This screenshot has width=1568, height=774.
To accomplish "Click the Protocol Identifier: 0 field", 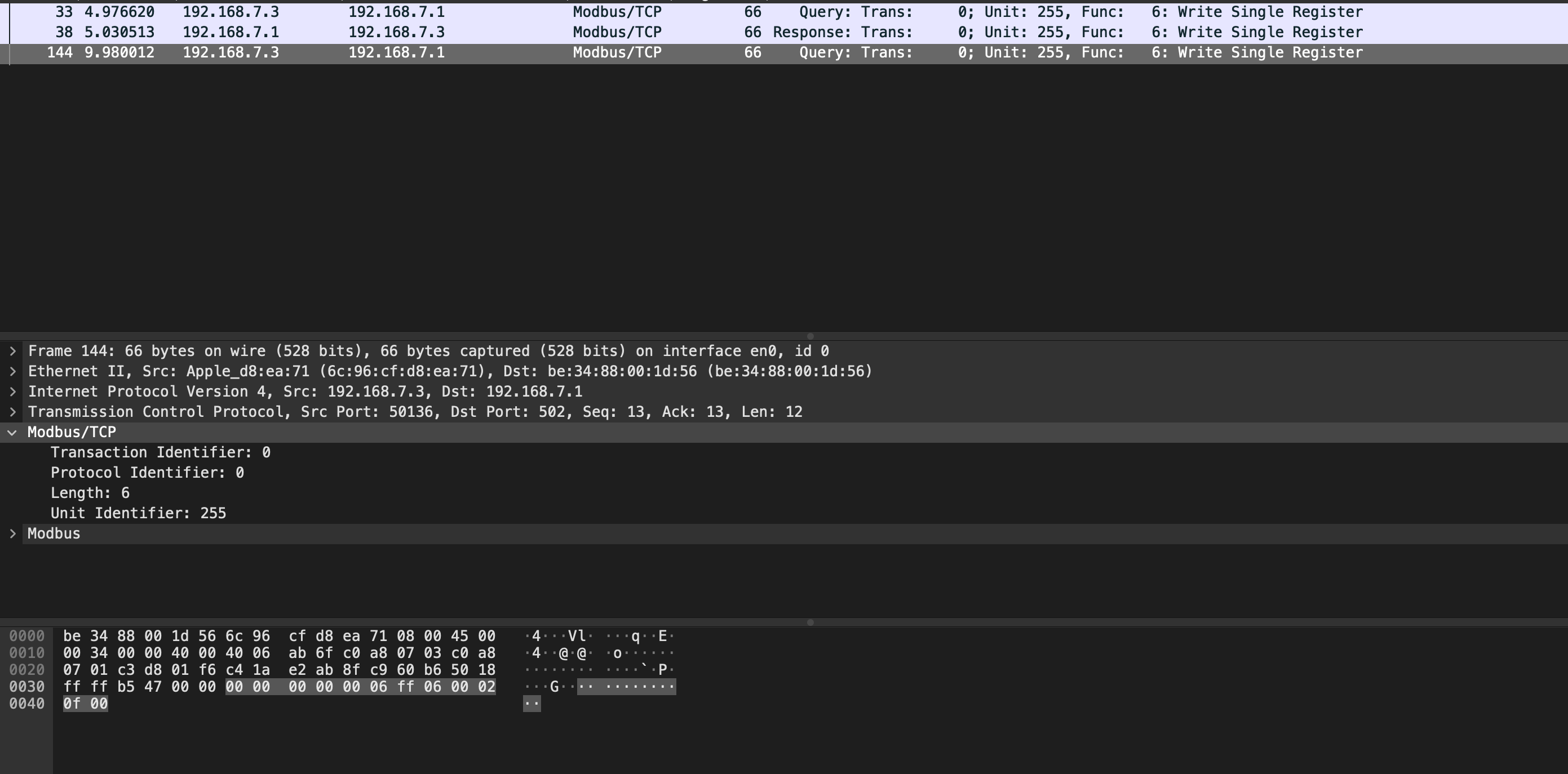I will click(147, 473).
